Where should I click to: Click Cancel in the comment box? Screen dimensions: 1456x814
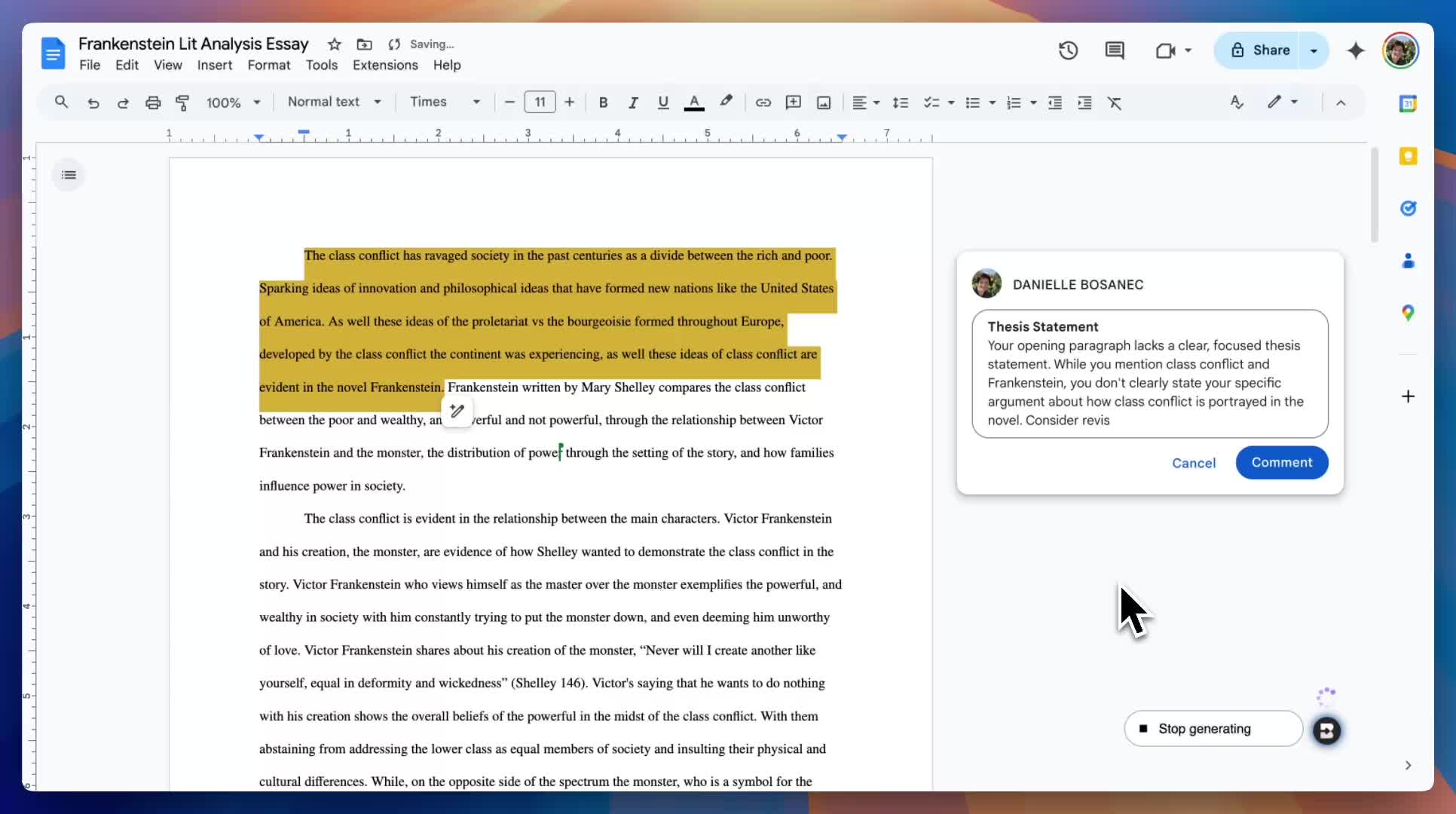click(x=1194, y=463)
